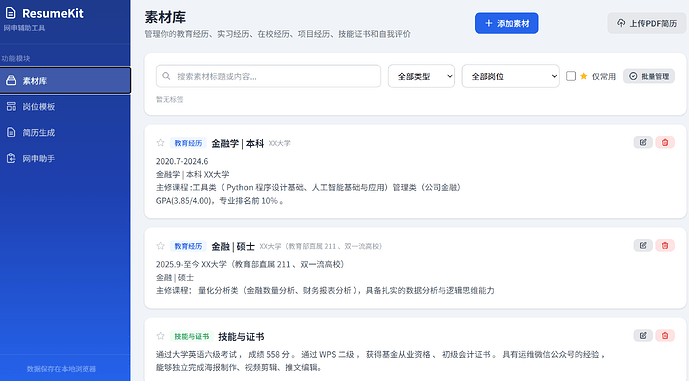This screenshot has width=689, height=381.
Task: Delete the 金融学 | 本科 entry
Action: pos(665,142)
